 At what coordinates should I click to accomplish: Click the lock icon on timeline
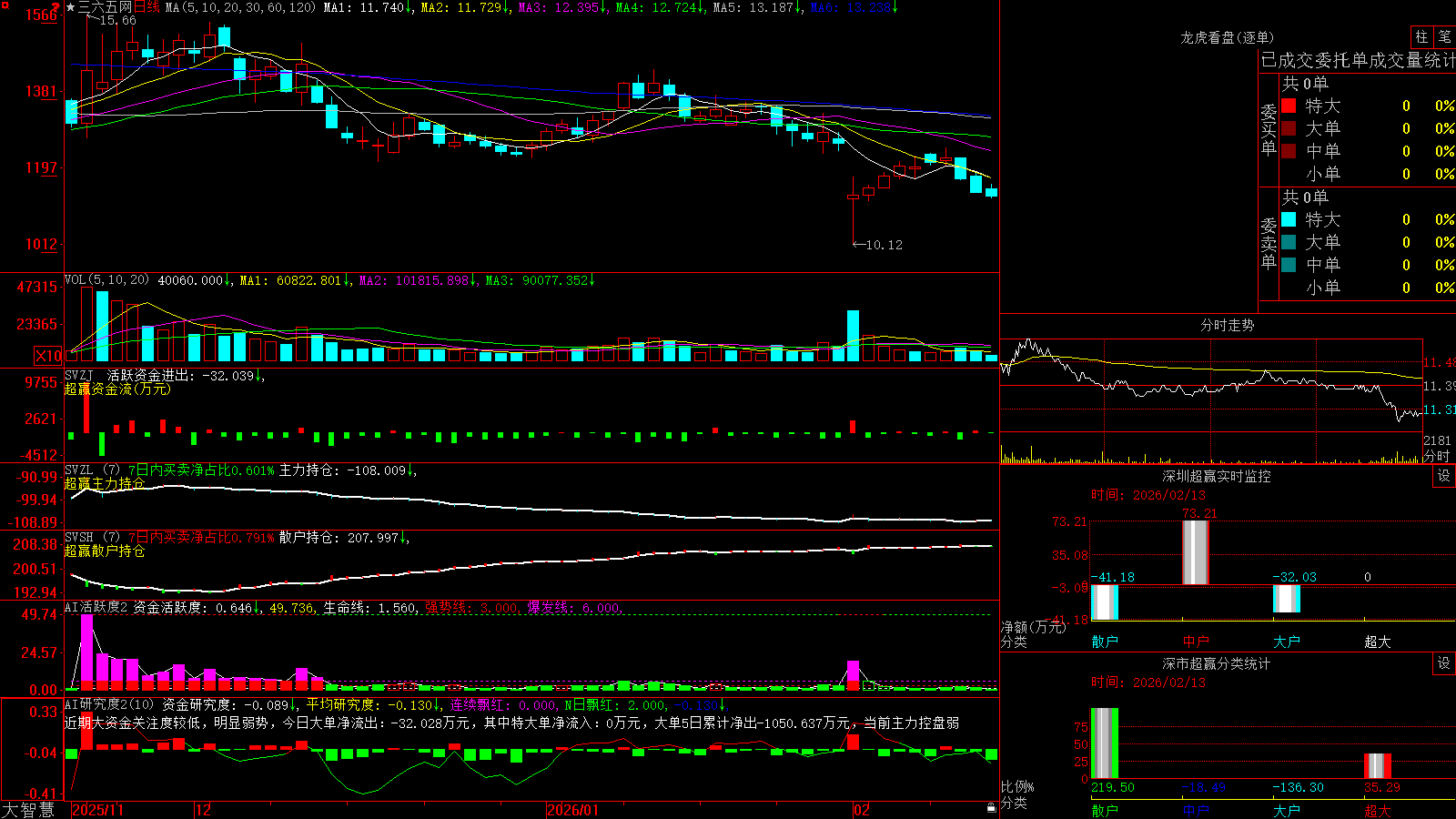pyautogui.click(x=992, y=808)
